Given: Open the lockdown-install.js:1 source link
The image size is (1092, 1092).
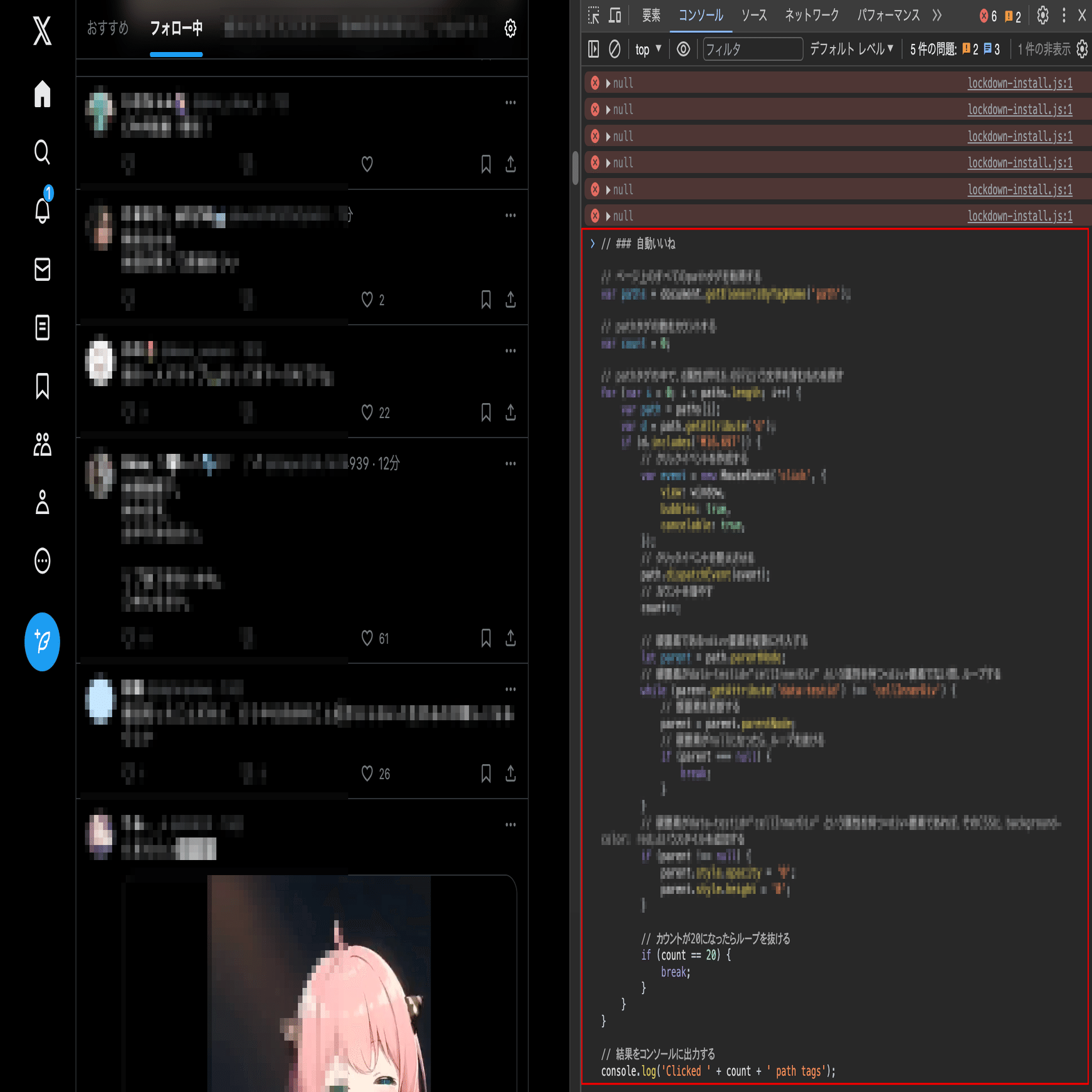Looking at the screenshot, I should click(x=1020, y=82).
